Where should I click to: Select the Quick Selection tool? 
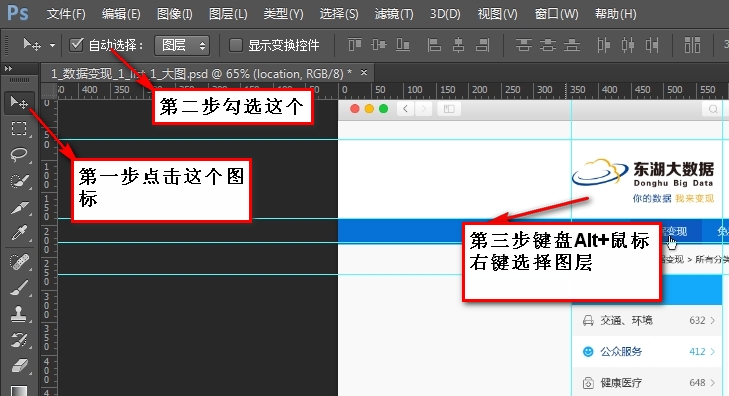(19, 180)
